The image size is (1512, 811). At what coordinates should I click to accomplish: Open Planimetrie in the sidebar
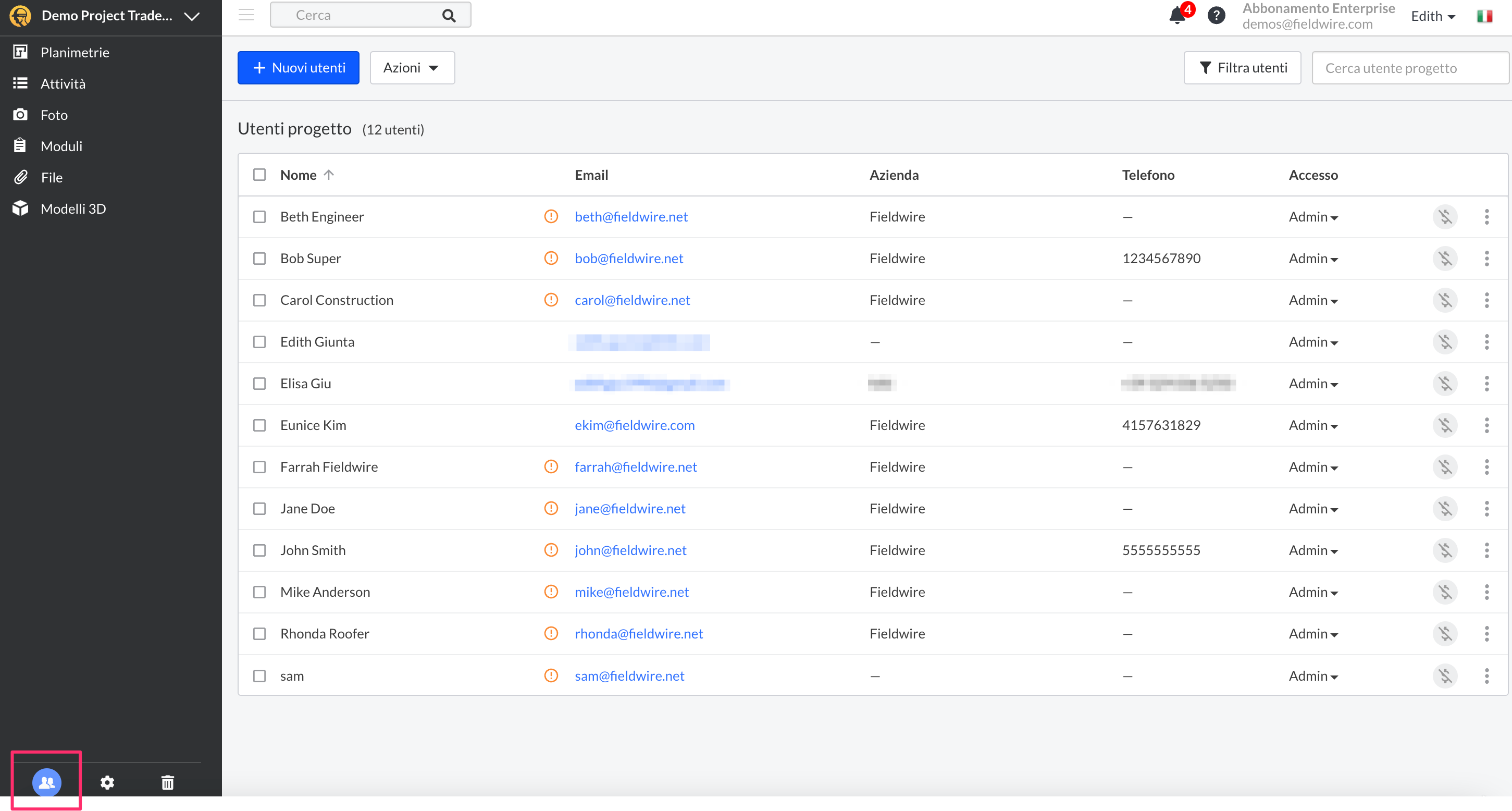pyautogui.click(x=75, y=52)
